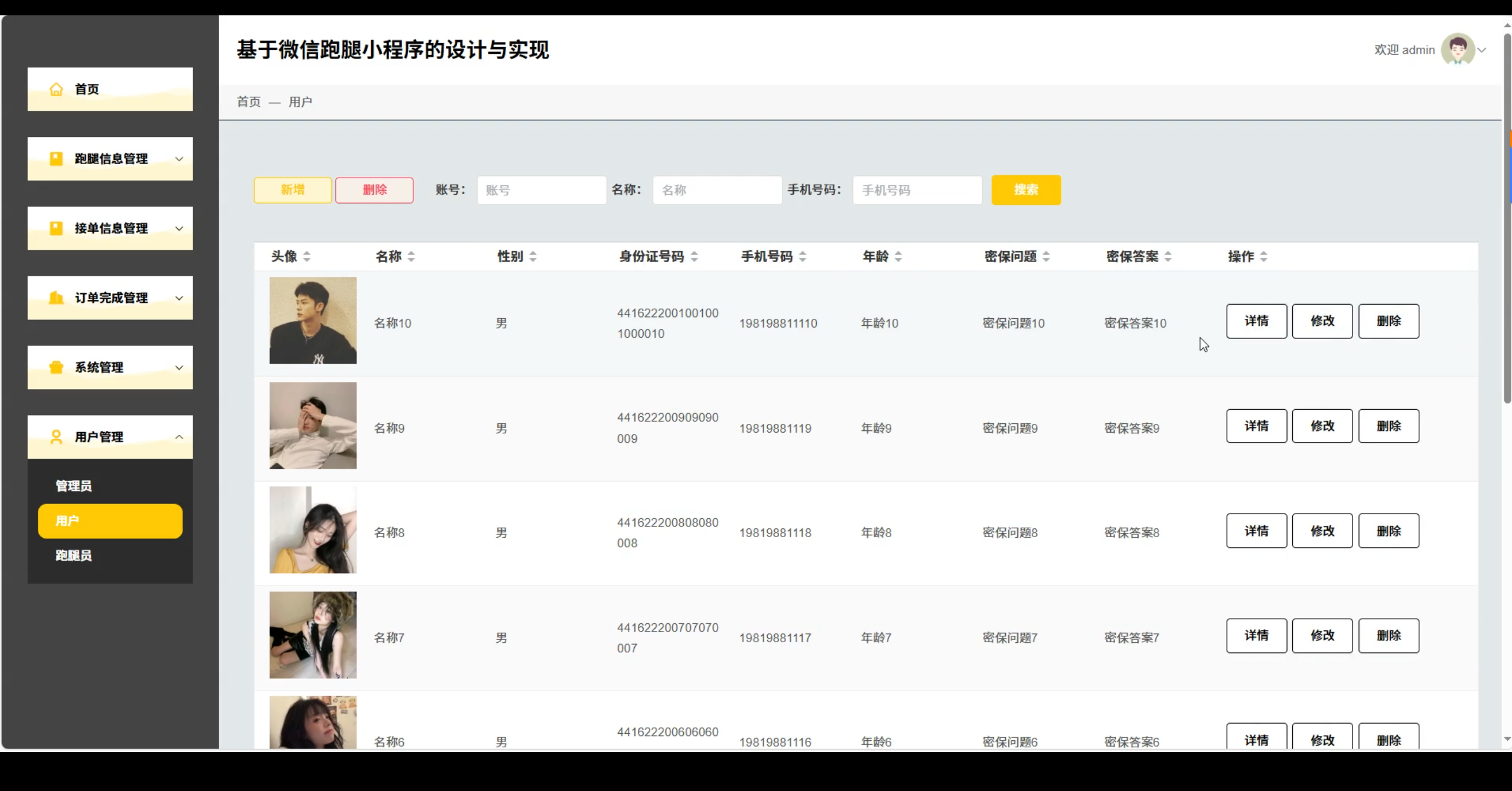Collapse the 用户管理 menu chevron
The height and width of the screenshot is (791, 1512).
pos(179,437)
